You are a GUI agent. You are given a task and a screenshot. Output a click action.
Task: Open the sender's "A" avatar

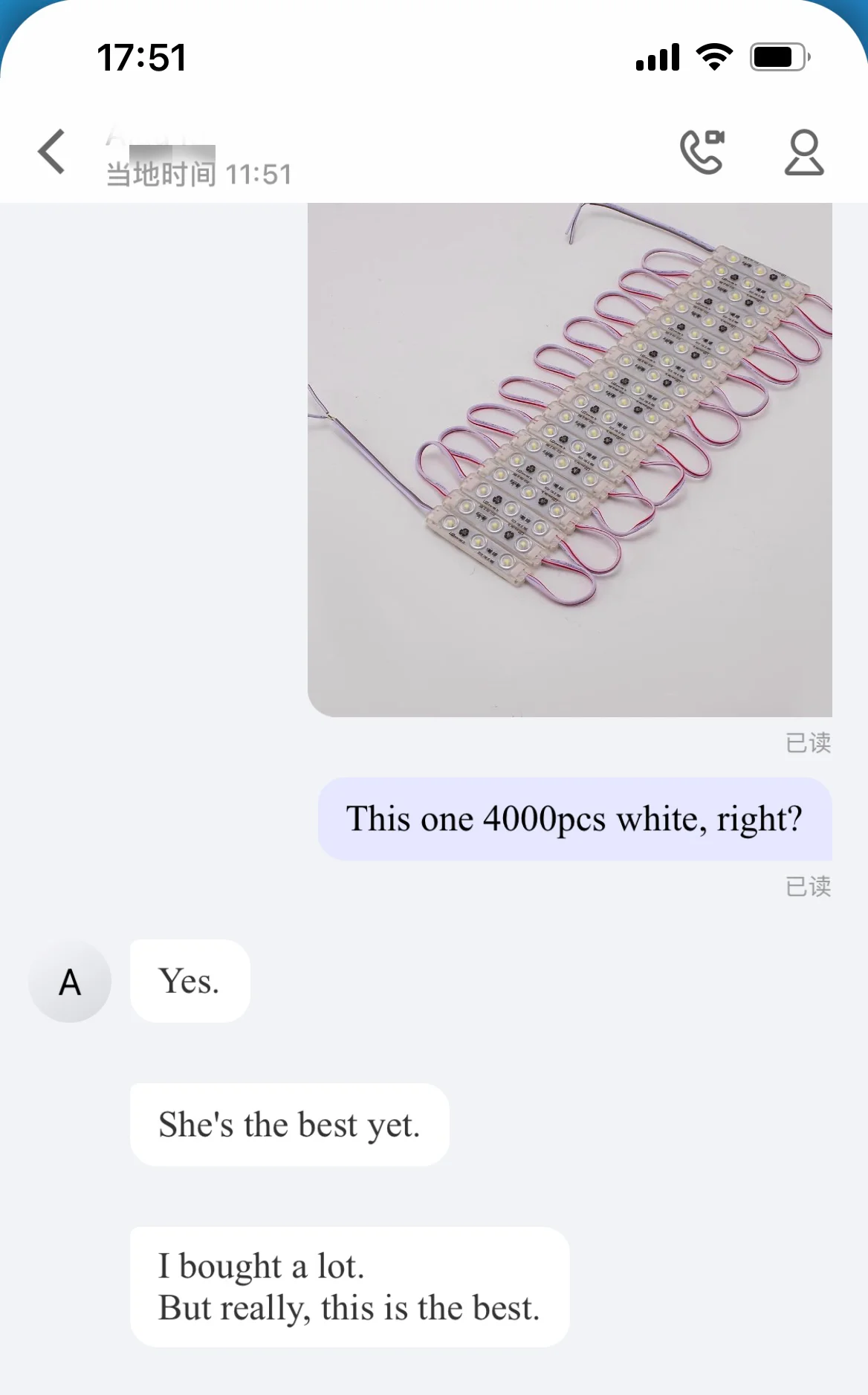click(x=70, y=982)
